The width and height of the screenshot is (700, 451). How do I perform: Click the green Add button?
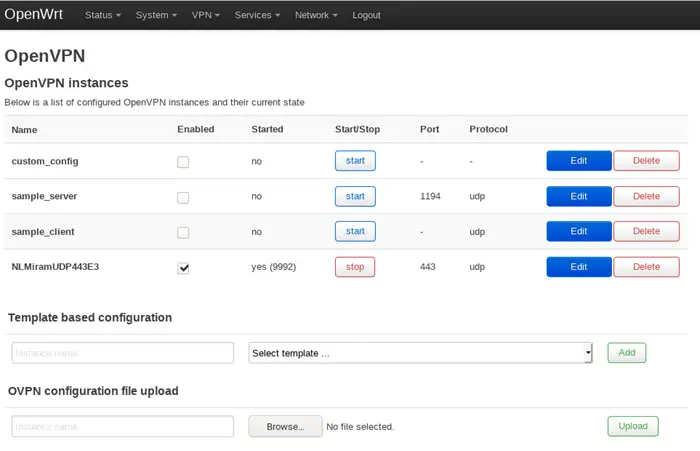(627, 353)
